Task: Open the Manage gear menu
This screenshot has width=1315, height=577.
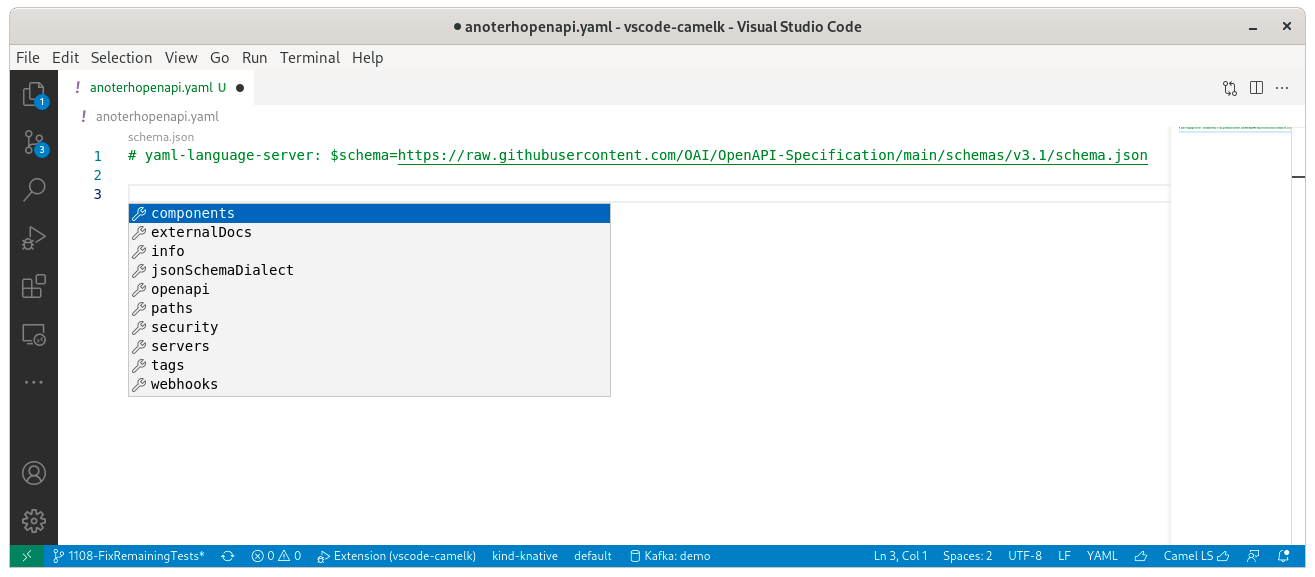Action: tap(33, 520)
